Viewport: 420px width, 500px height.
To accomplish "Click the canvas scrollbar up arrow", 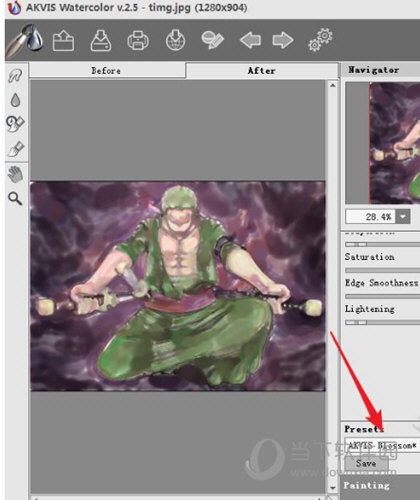I will coord(333,85).
